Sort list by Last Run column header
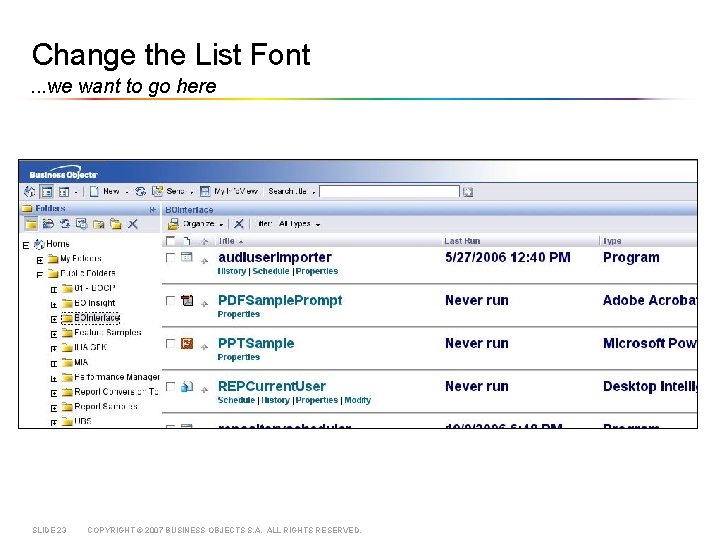 [x=462, y=241]
